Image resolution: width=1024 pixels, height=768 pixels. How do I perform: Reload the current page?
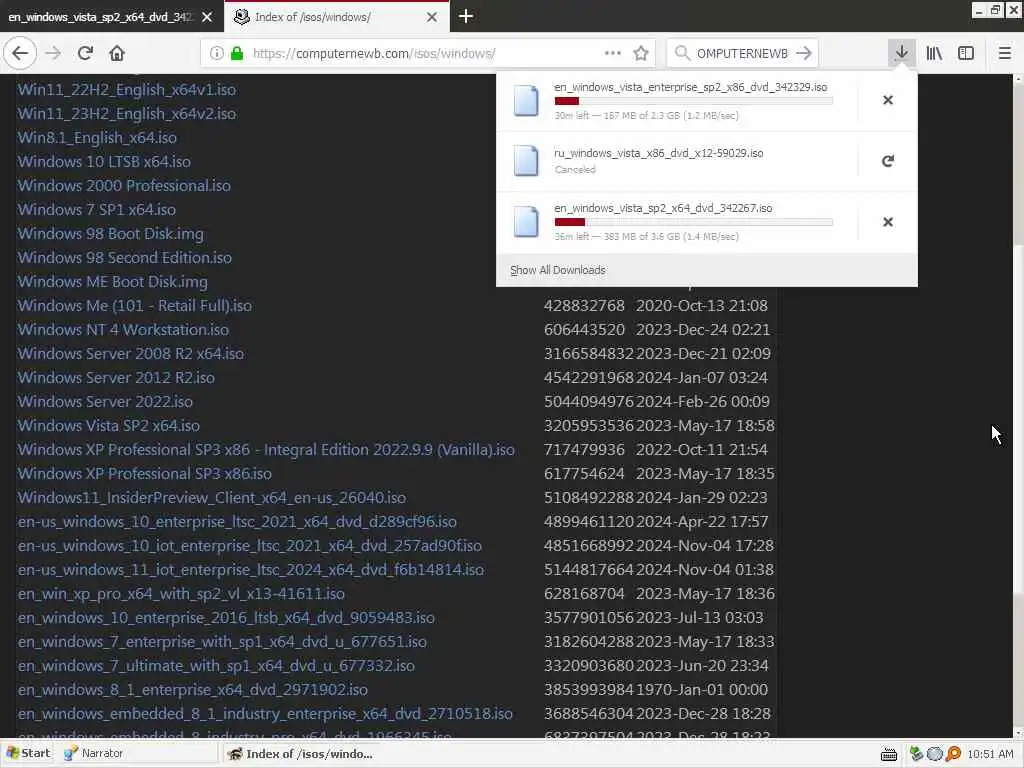pyautogui.click(x=85, y=54)
